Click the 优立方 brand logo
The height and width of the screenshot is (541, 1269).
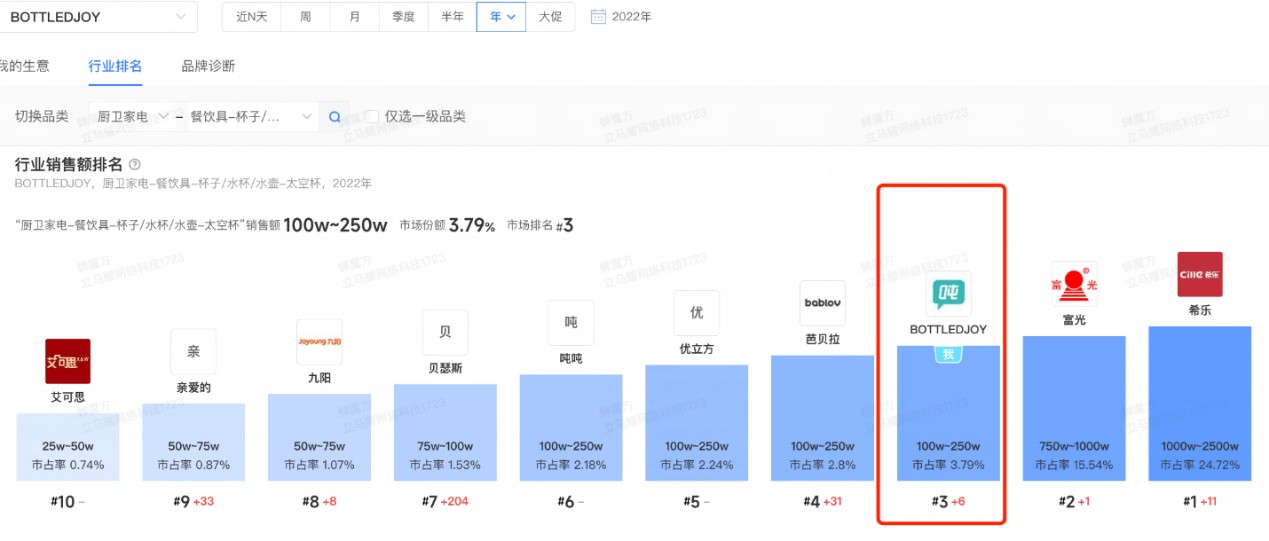[697, 313]
